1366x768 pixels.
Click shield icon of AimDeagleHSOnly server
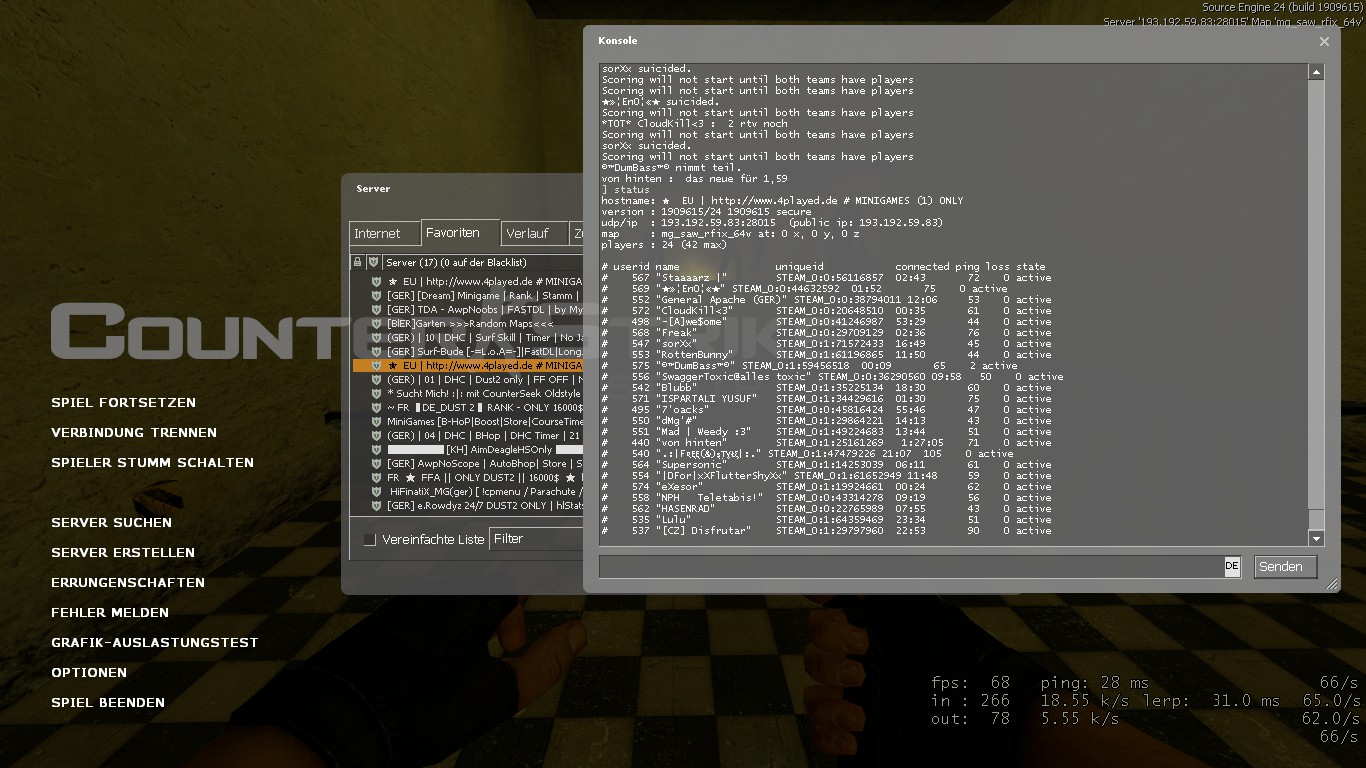coord(376,450)
